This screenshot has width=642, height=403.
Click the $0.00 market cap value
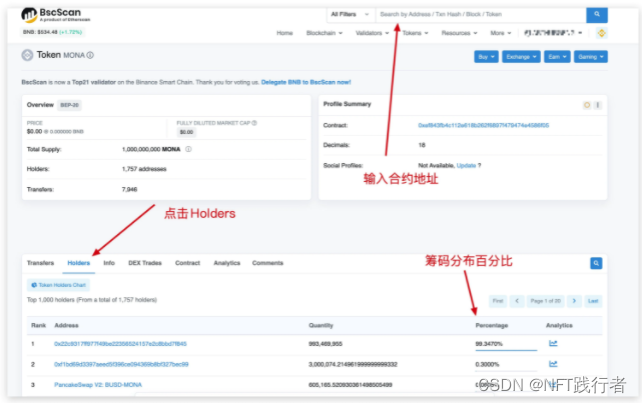point(186,132)
